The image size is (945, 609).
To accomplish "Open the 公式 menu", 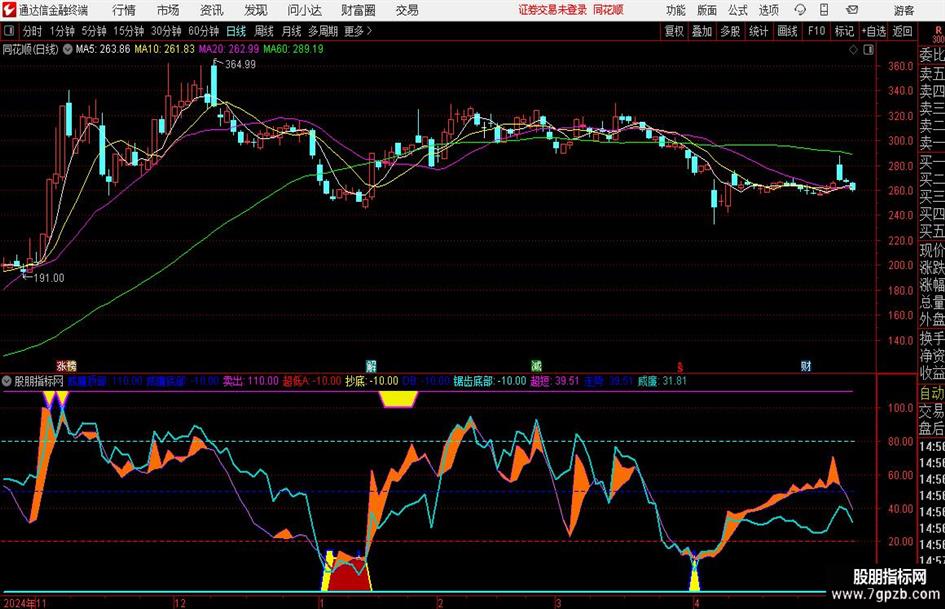I will pos(738,10).
